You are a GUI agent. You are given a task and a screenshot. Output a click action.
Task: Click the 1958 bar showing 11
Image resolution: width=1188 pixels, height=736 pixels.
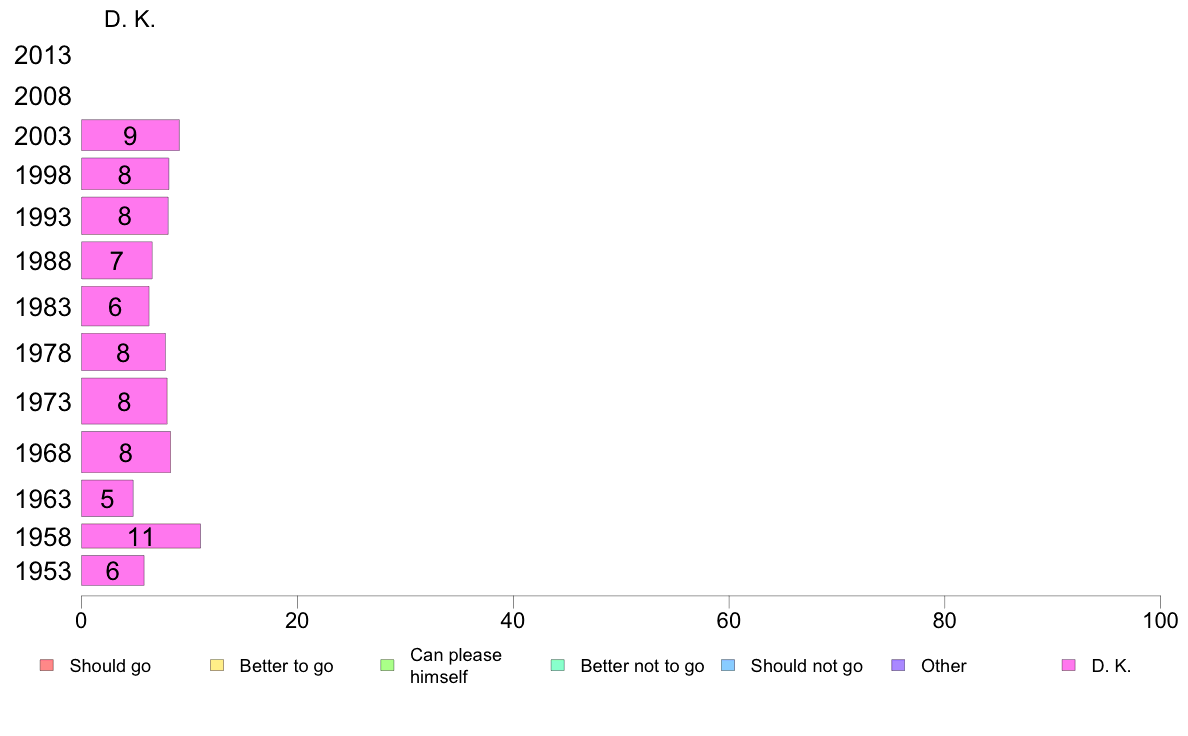click(x=141, y=536)
